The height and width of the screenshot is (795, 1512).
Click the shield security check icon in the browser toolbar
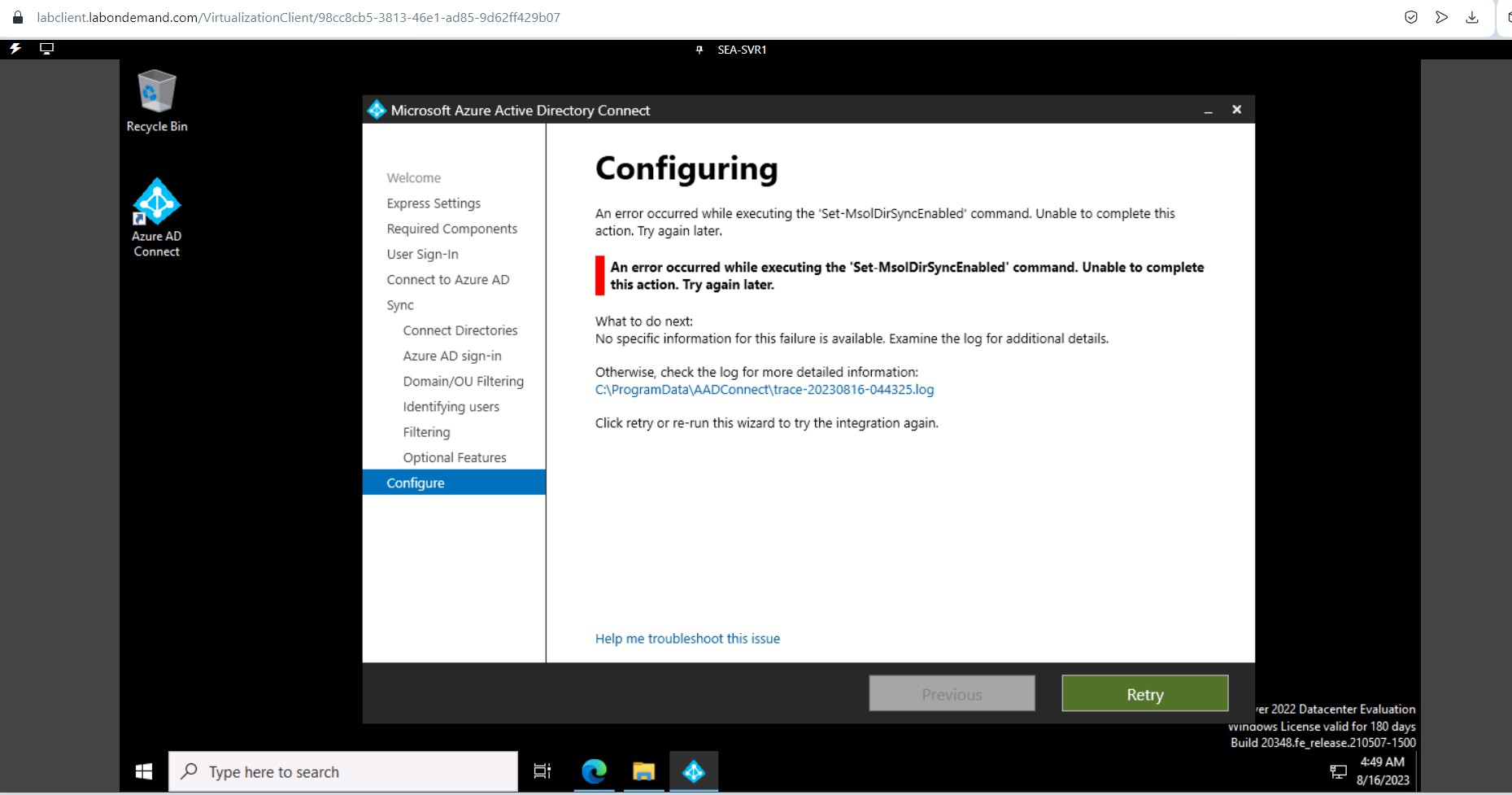coord(1411,17)
